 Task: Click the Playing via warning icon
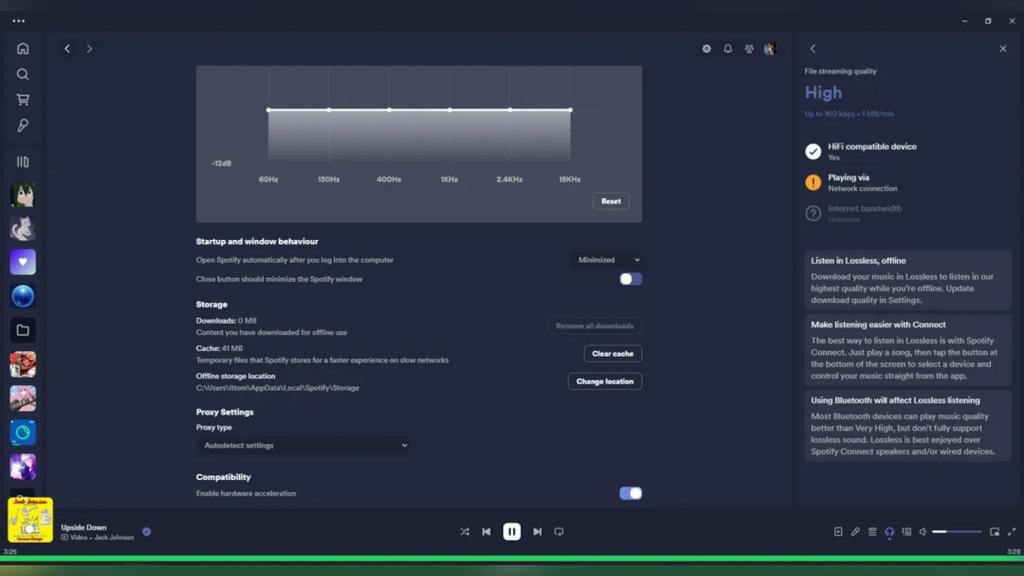point(813,182)
